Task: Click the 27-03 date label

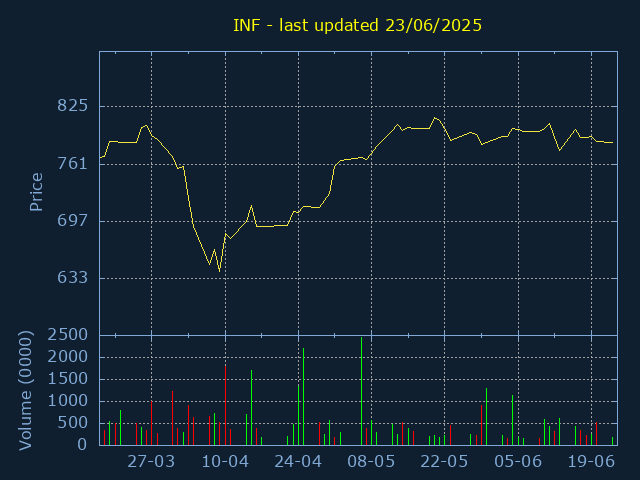Action: click(151, 462)
